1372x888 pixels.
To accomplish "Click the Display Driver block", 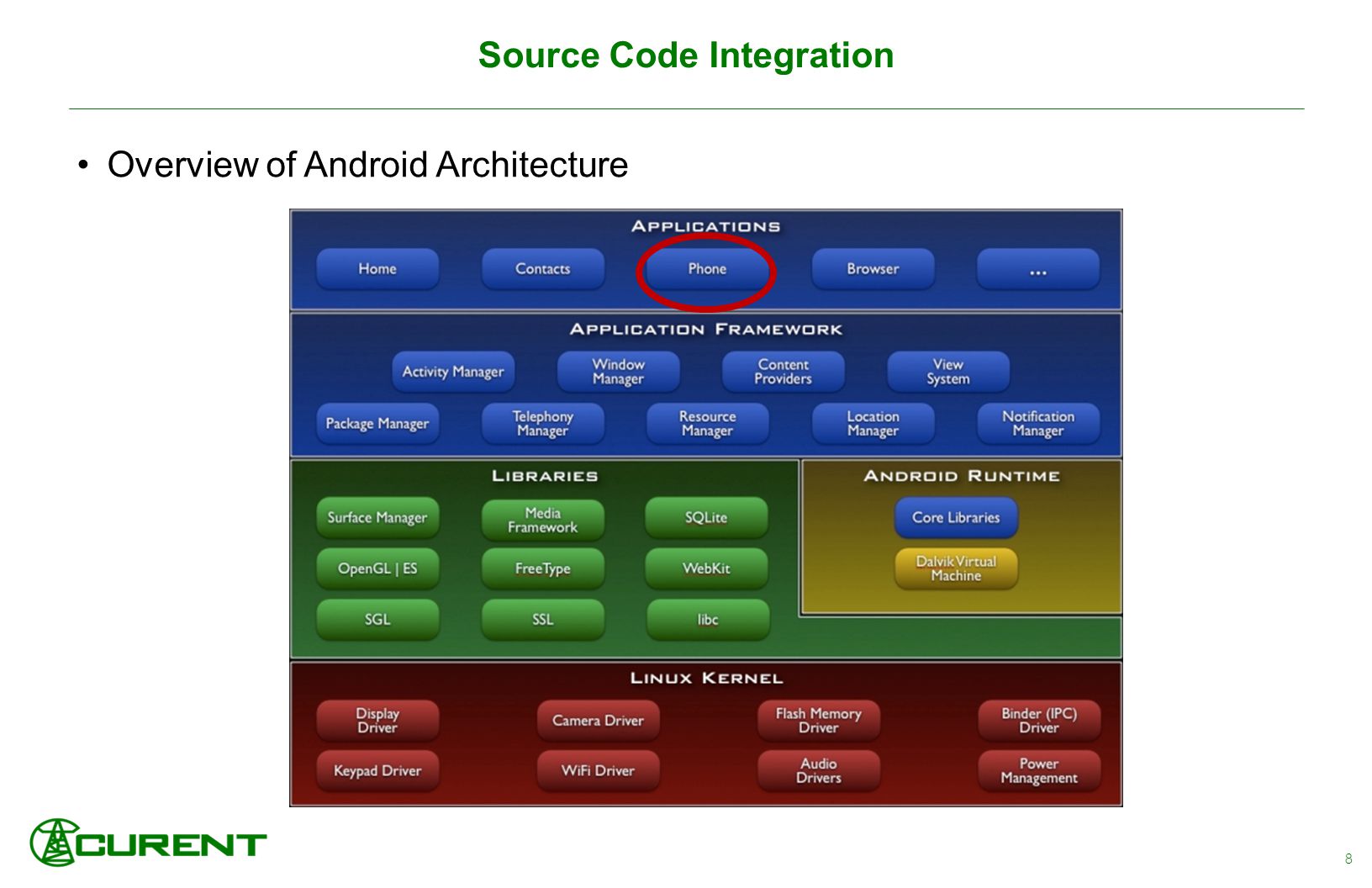I will tap(377, 721).
